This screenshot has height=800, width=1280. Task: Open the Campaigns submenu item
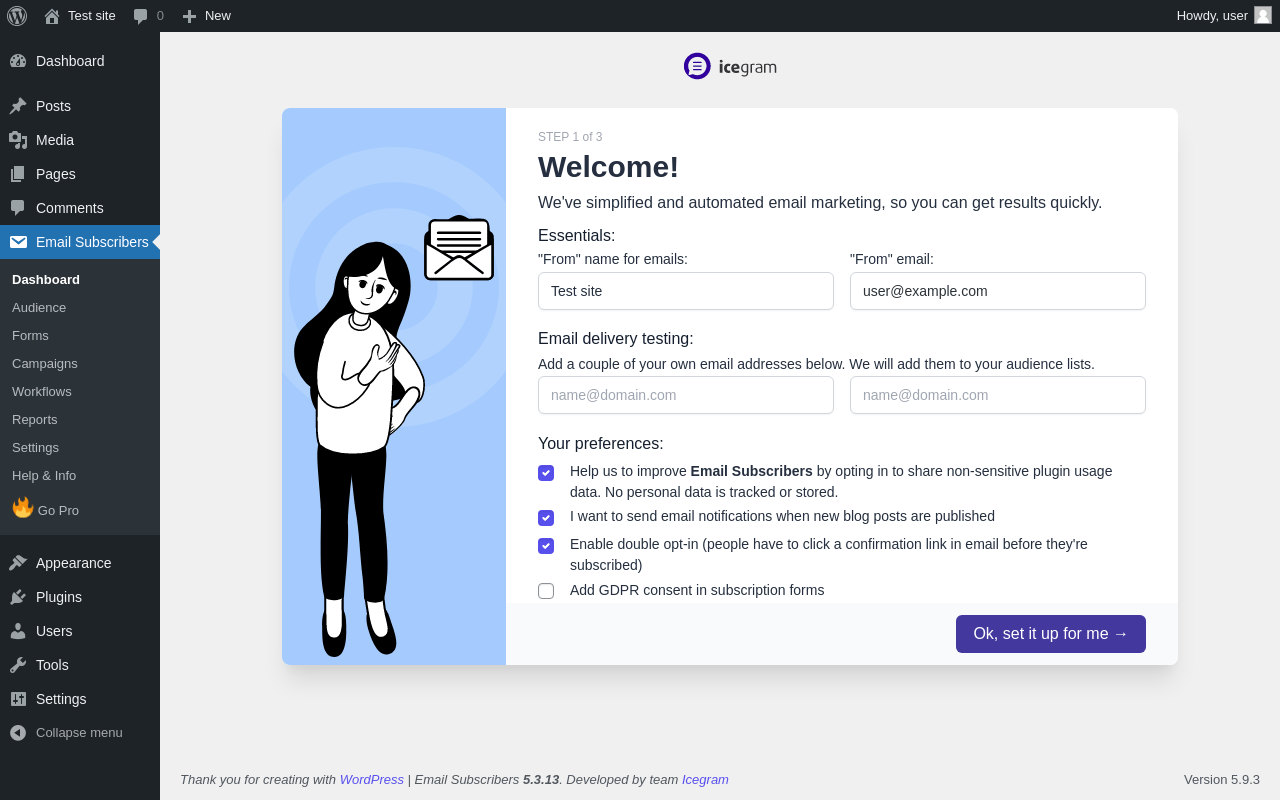45,364
